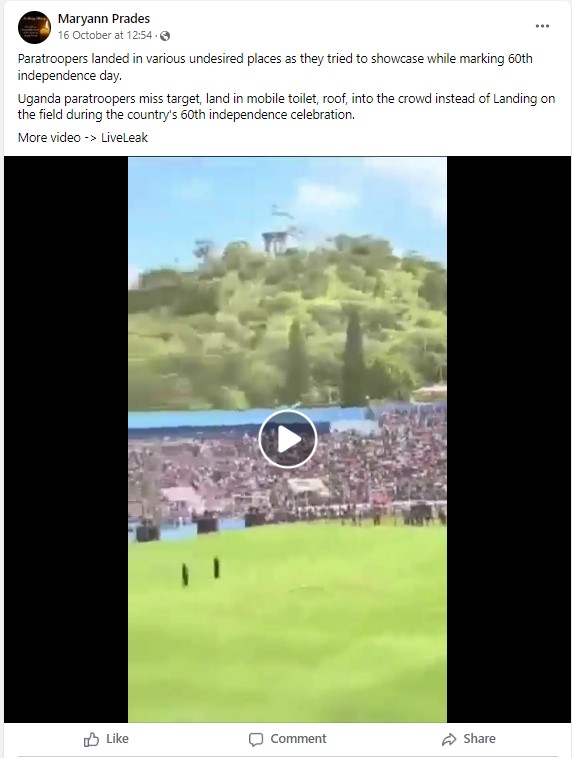
Task: Click the Share arrow icon
Action: coord(449,739)
